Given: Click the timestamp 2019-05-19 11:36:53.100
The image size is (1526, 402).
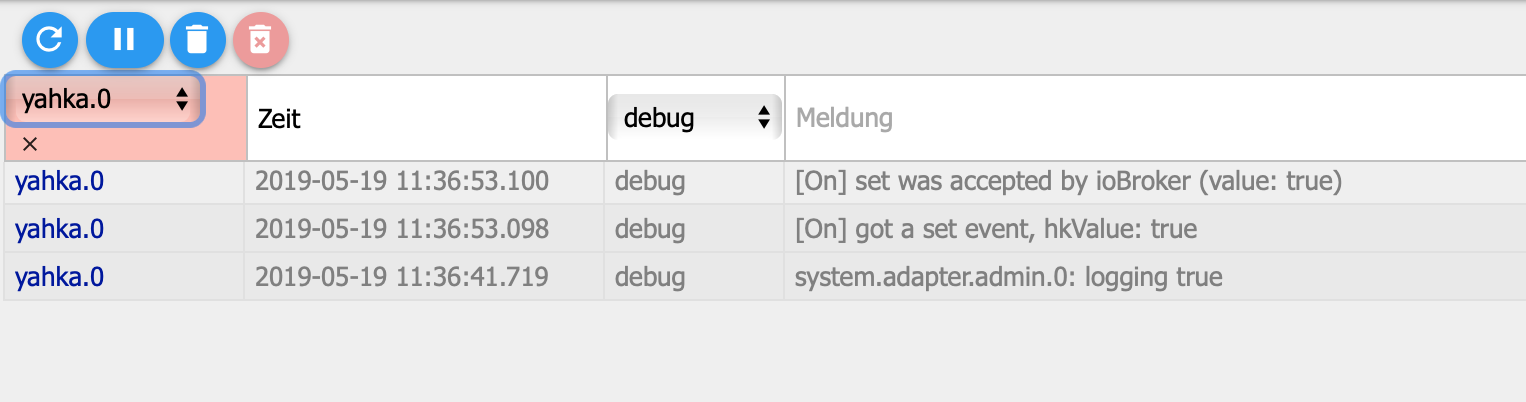Looking at the screenshot, I should click(x=402, y=182).
